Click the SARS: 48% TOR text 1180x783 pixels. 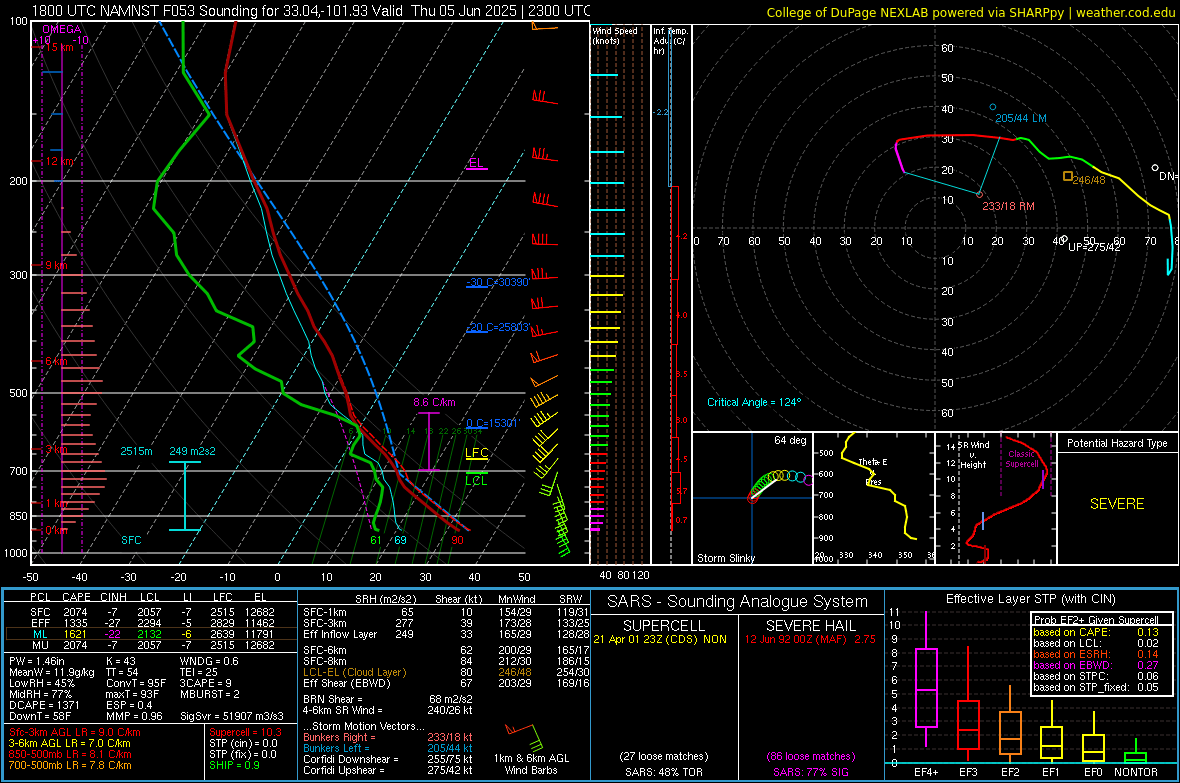(664, 772)
